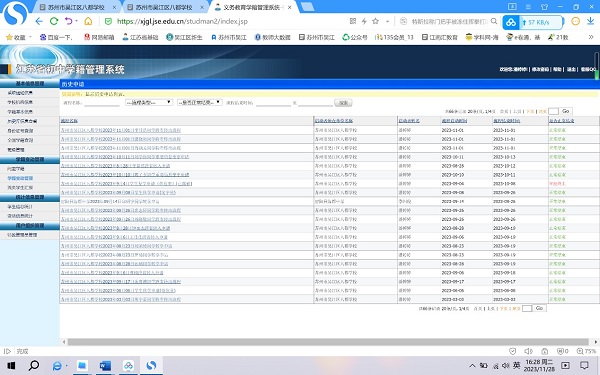
Task: Click the gray search button in filter row
Action: (343, 103)
